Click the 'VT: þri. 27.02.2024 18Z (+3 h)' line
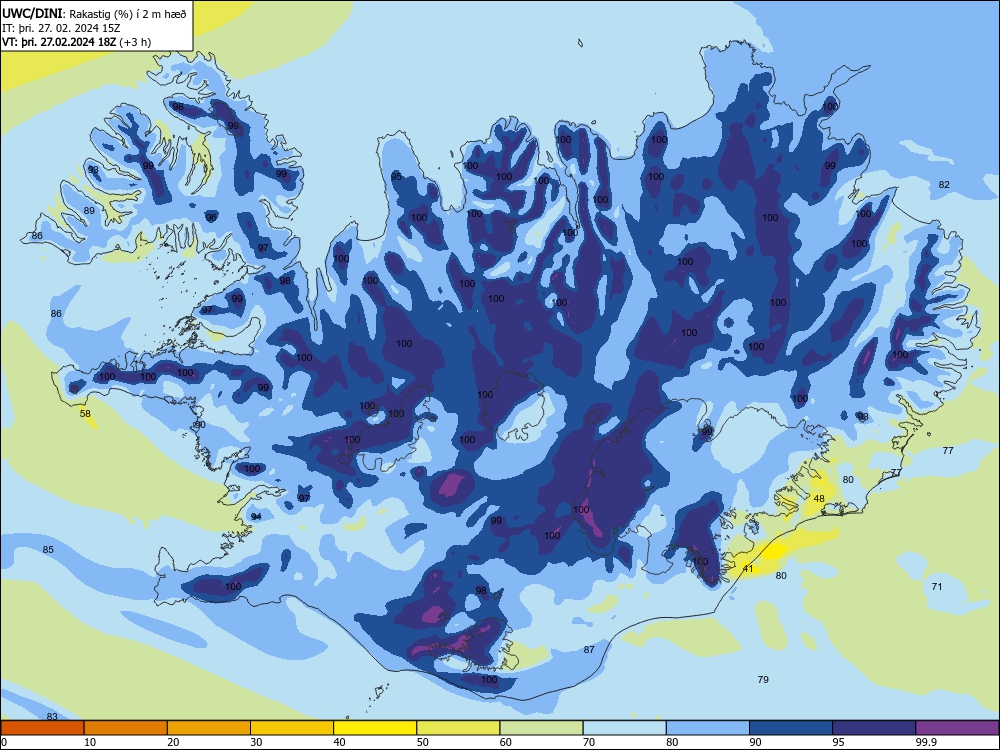Screen dimensions: 1000x750 tap(77, 42)
